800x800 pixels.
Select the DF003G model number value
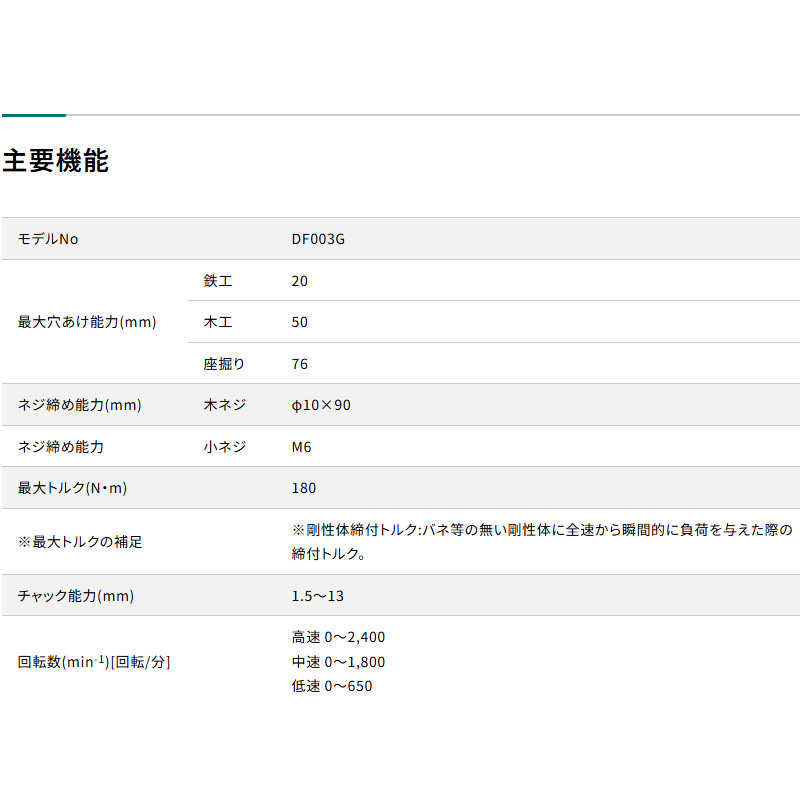[x=318, y=239]
